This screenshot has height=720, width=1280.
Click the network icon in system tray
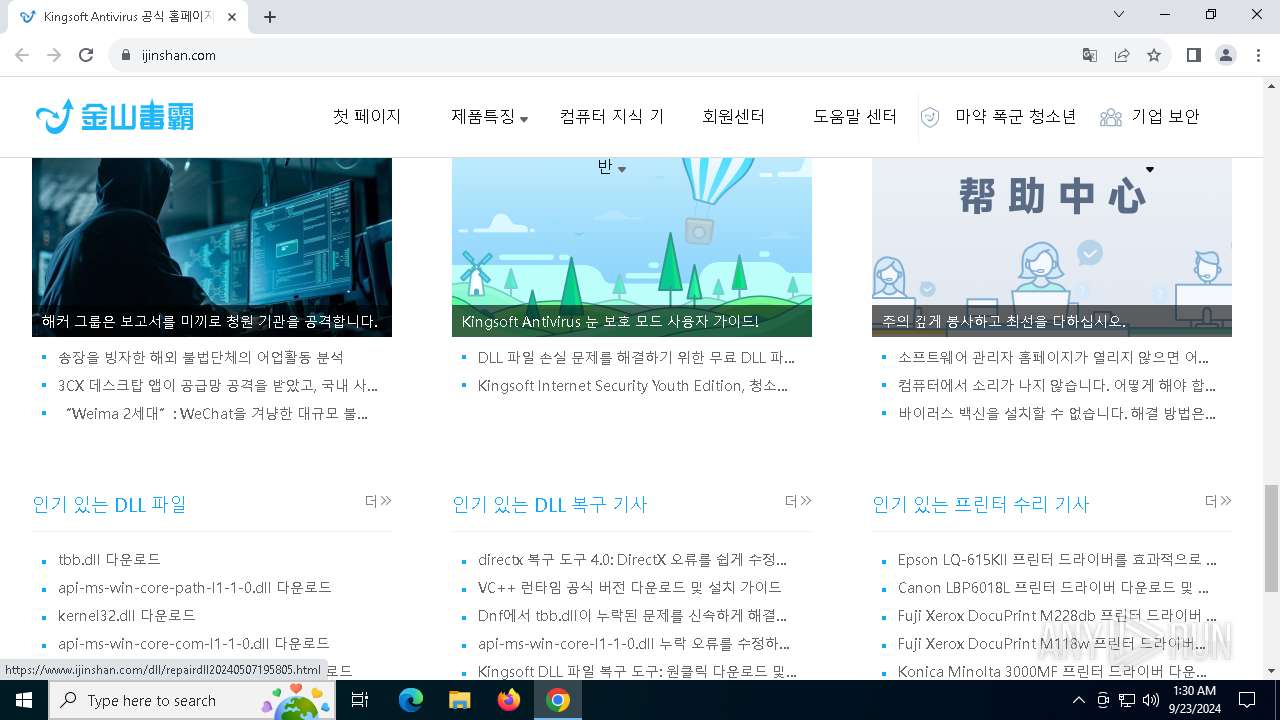click(1127, 700)
